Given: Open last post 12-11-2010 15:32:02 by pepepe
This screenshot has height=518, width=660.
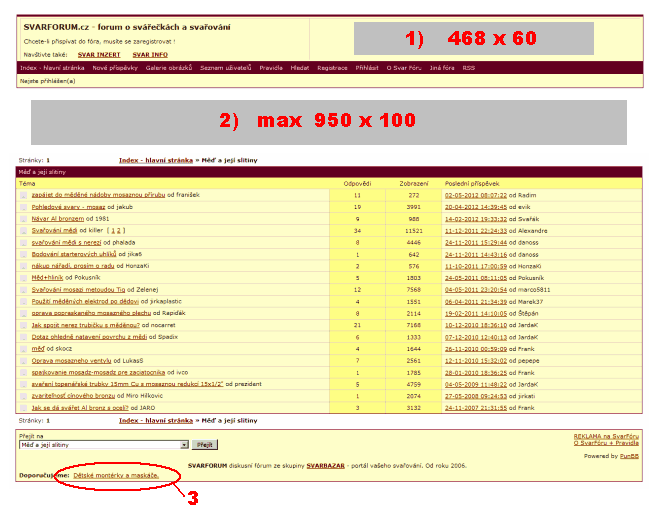Looking at the screenshot, I should tap(476, 361).
